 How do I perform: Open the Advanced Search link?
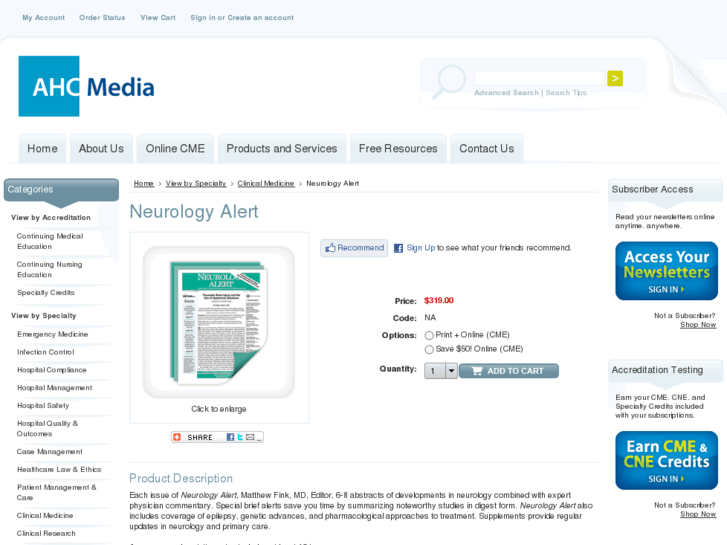[506, 93]
